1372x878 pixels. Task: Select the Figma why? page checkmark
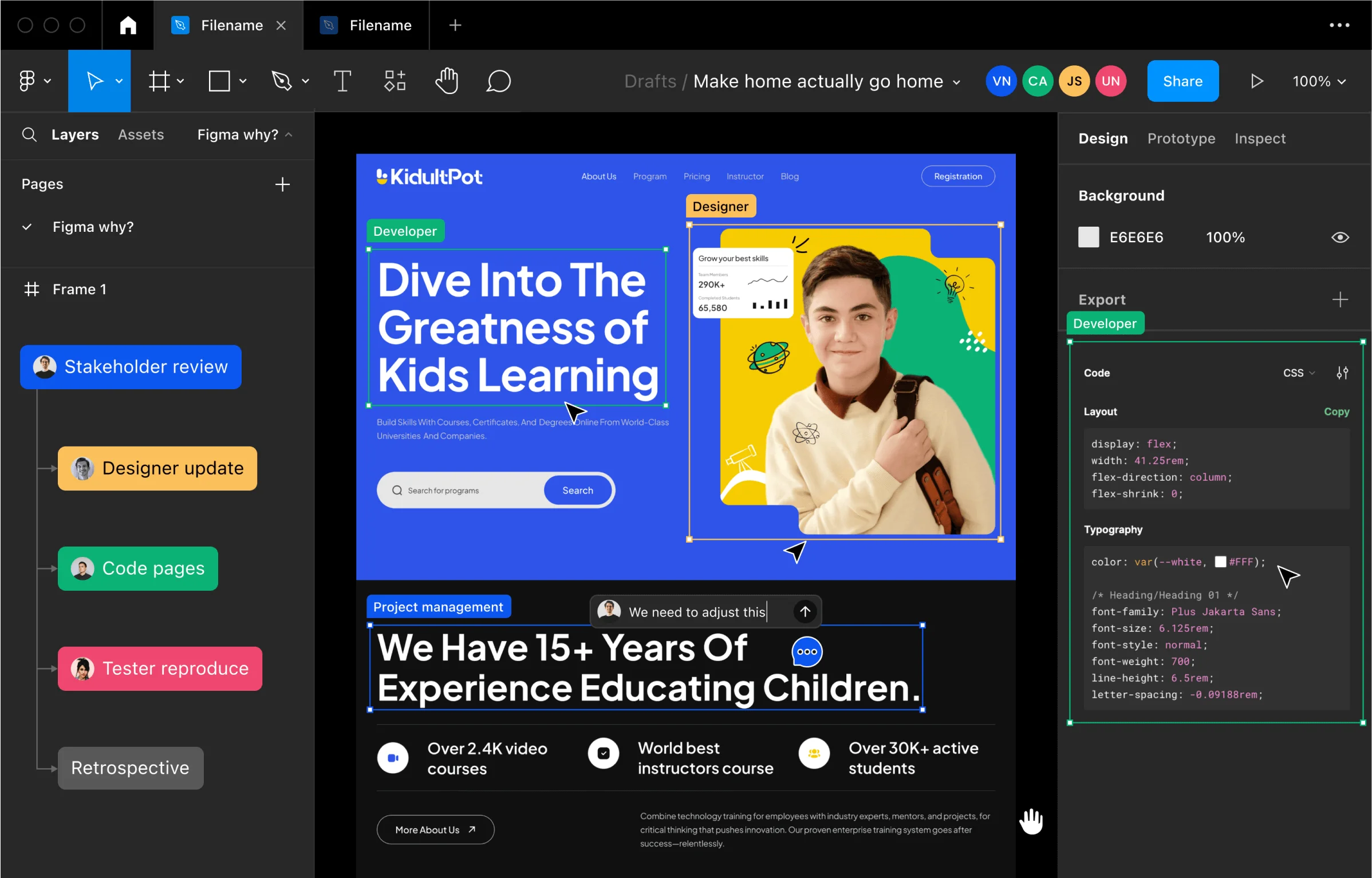click(27, 227)
